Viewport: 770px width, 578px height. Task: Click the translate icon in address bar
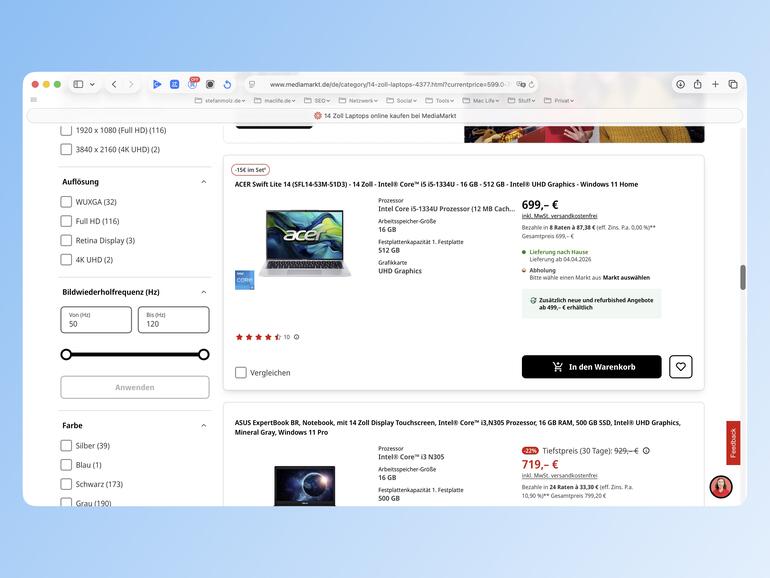[x=520, y=84]
